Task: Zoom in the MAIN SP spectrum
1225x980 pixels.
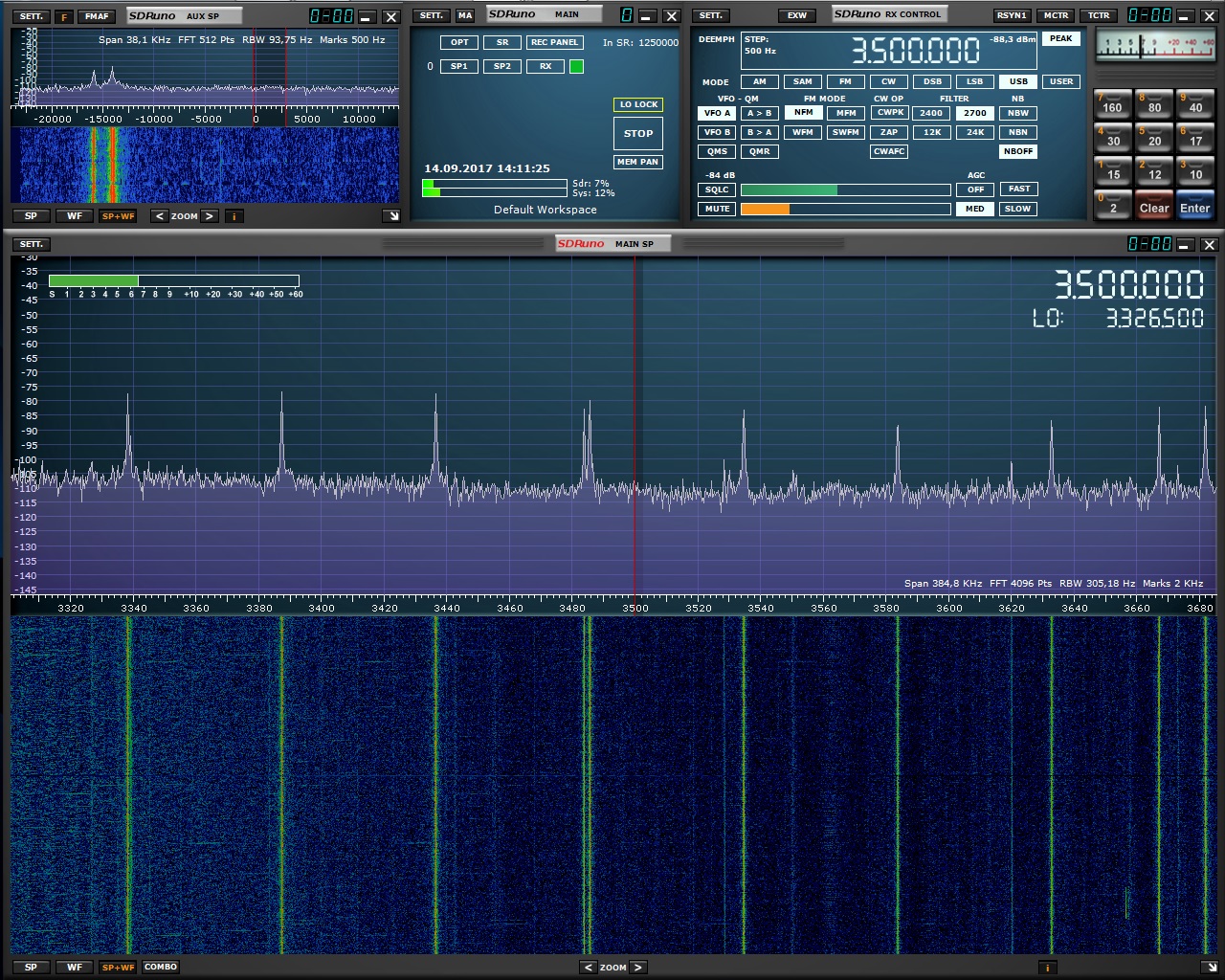Action: click(x=638, y=967)
